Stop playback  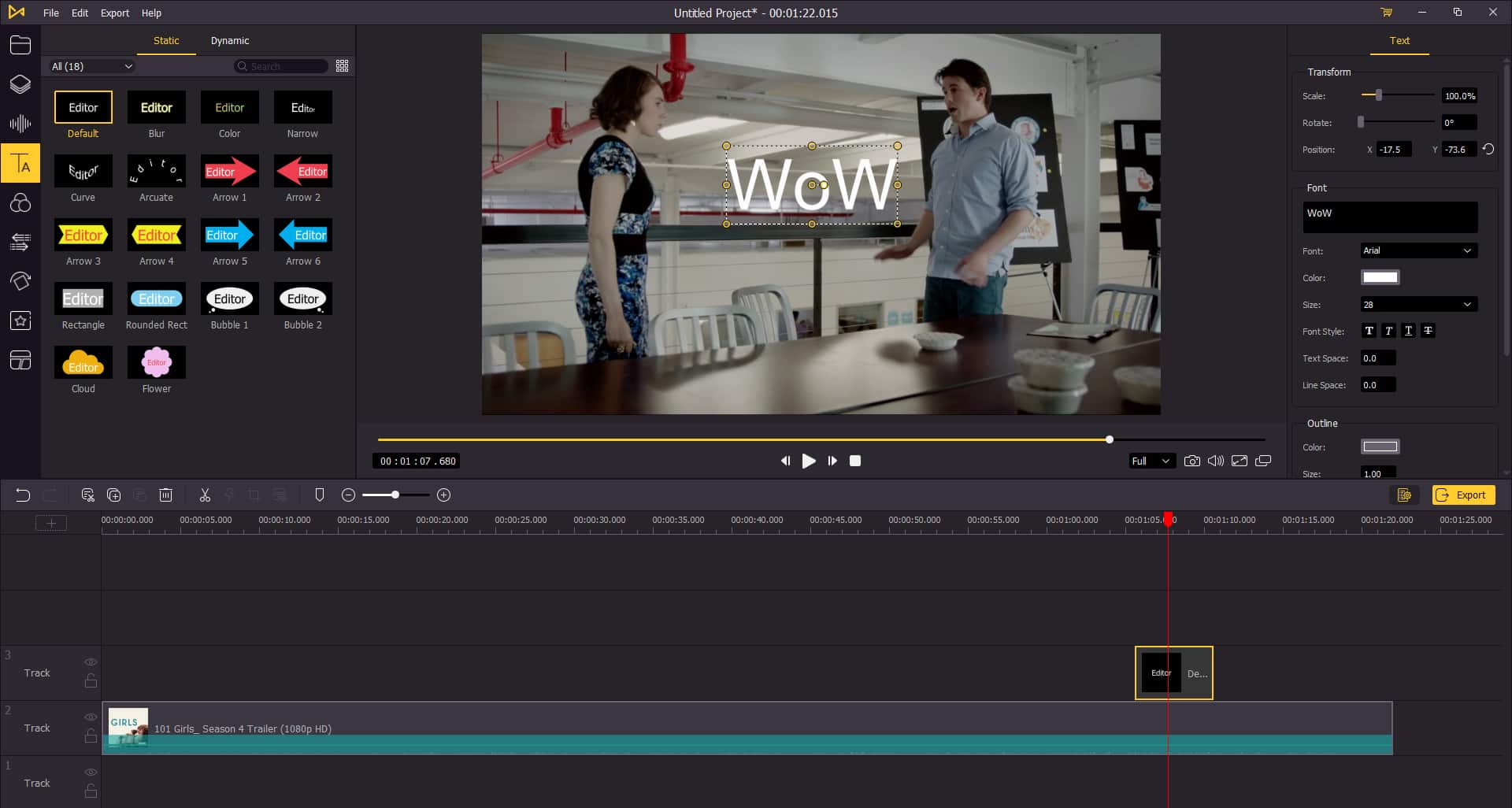(855, 461)
